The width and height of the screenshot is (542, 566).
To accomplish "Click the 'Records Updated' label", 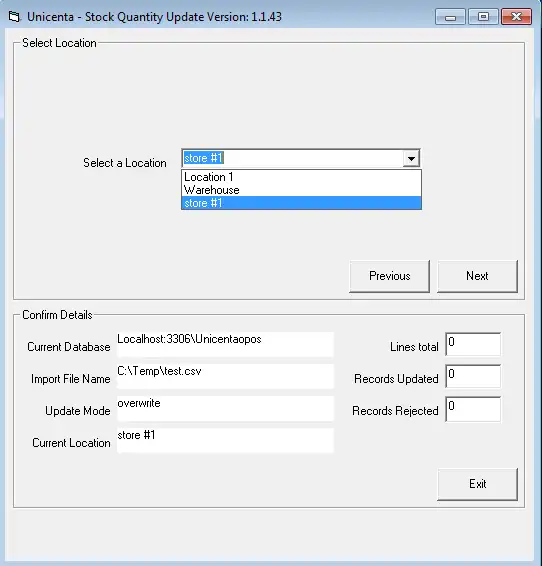I will tap(396, 379).
